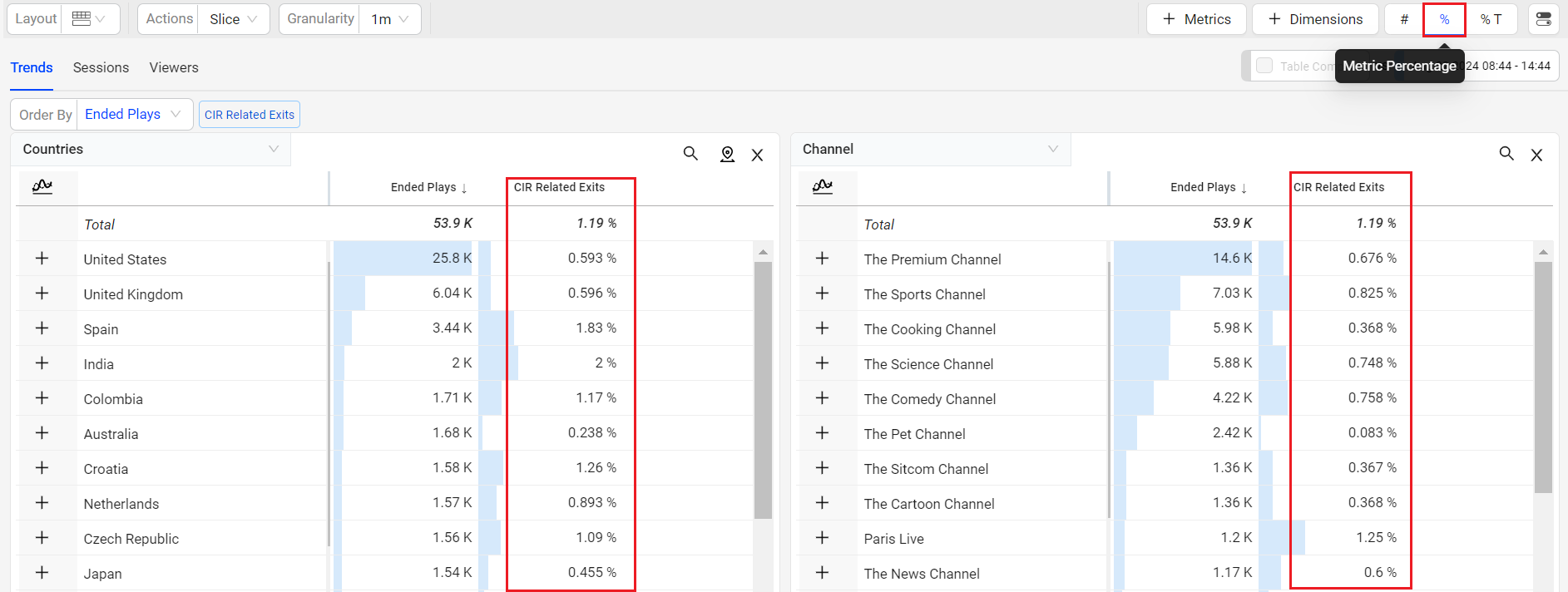Image resolution: width=1568 pixels, height=592 pixels.
Task: Click the add Metrics button
Action: 1196,19
